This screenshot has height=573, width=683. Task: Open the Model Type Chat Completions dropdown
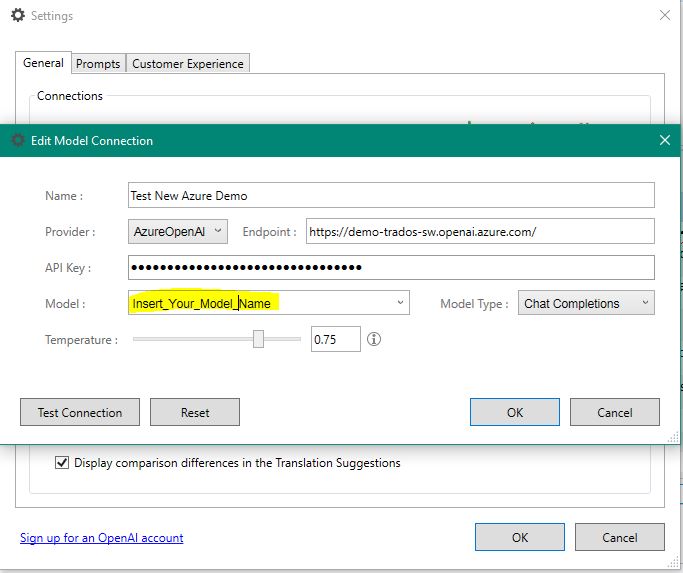[586, 302]
